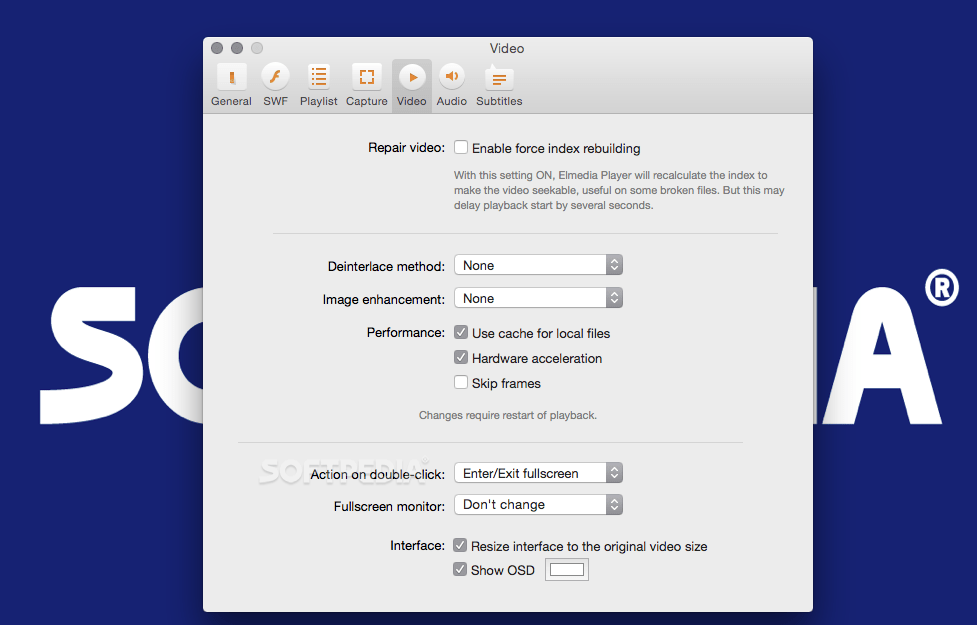Uncheck resize interface to original video size
This screenshot has height=625, width=977.
click(460, 545)
